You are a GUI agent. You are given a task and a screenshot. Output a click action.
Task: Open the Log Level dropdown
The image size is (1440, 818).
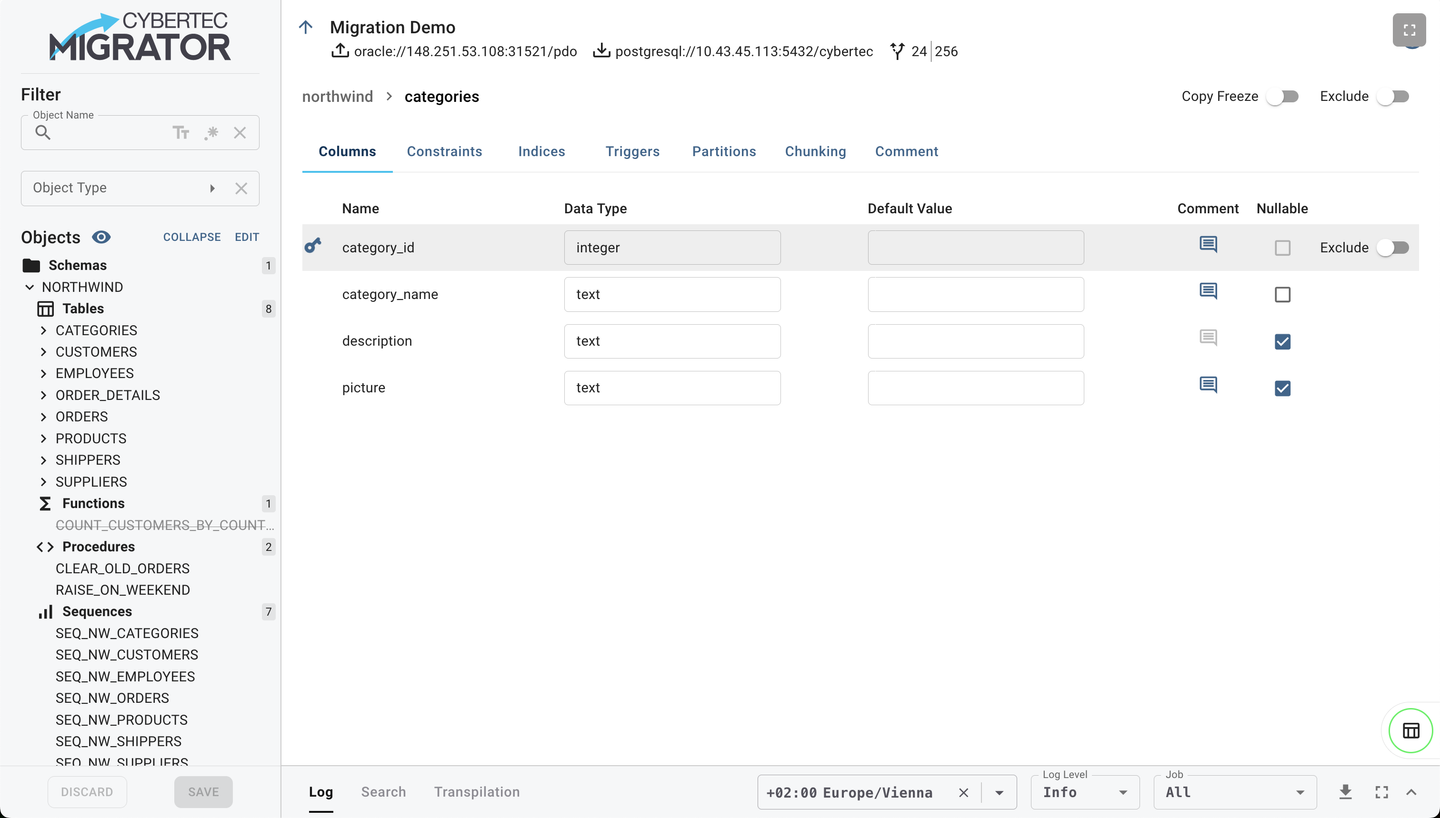1084,792
